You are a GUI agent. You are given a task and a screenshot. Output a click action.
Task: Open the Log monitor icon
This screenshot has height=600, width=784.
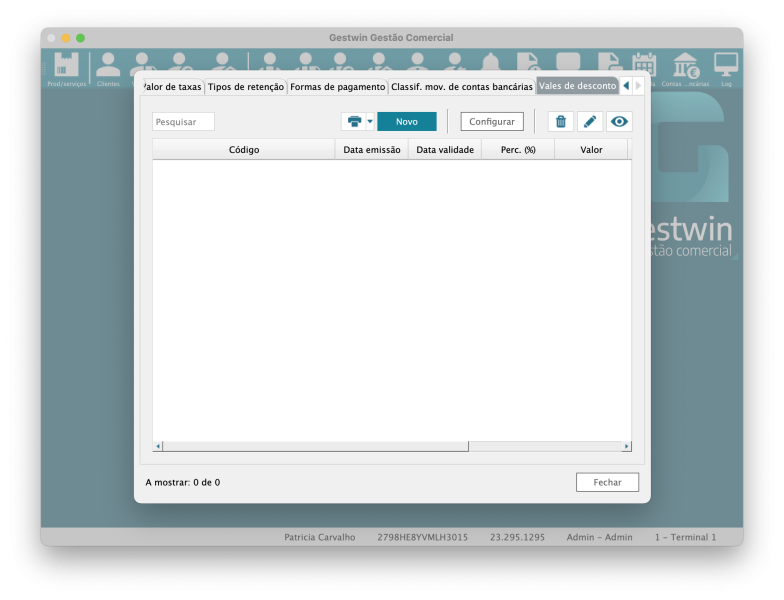(x=726, y=66)
